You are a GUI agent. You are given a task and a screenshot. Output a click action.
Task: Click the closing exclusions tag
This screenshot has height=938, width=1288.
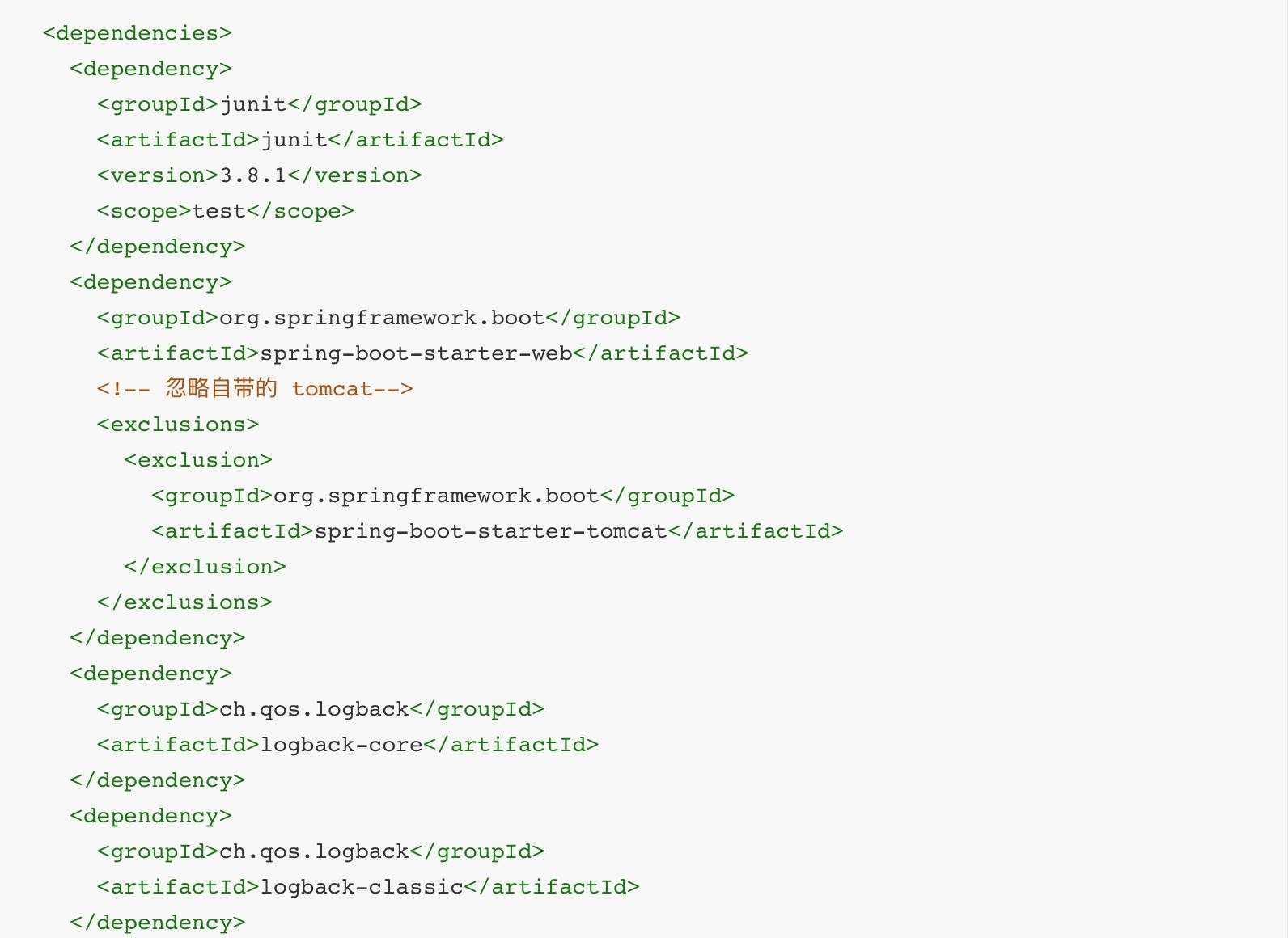pyautogui.click(x=184, y=602)
